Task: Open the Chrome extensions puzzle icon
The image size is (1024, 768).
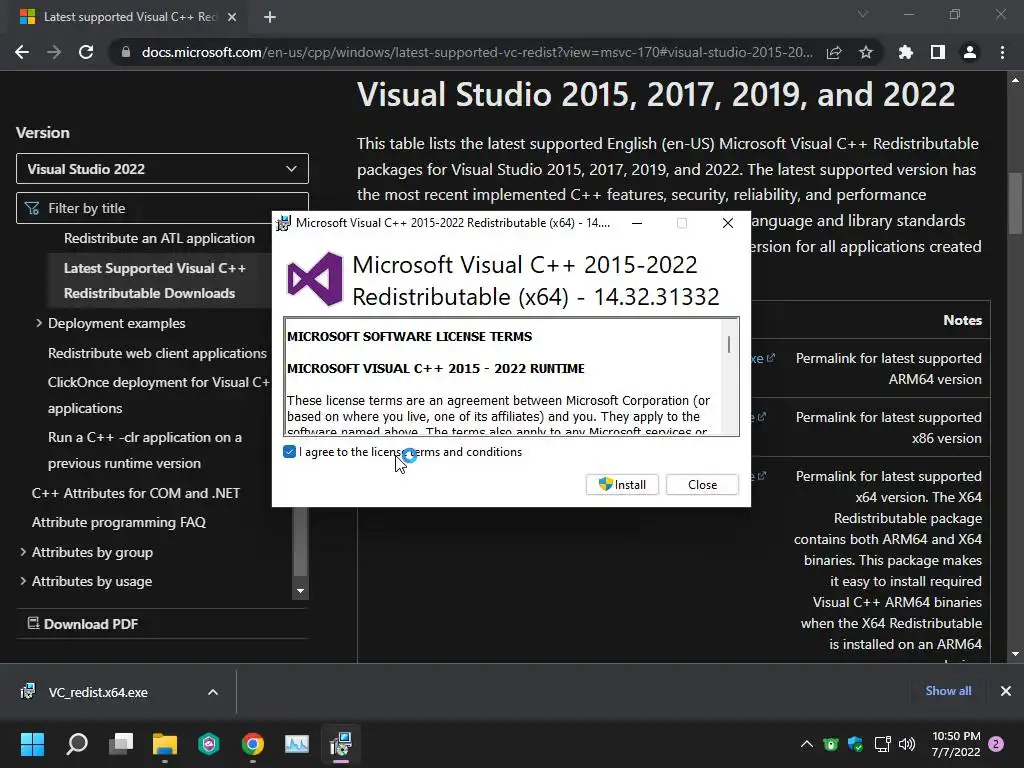Action: pos(906,52)
